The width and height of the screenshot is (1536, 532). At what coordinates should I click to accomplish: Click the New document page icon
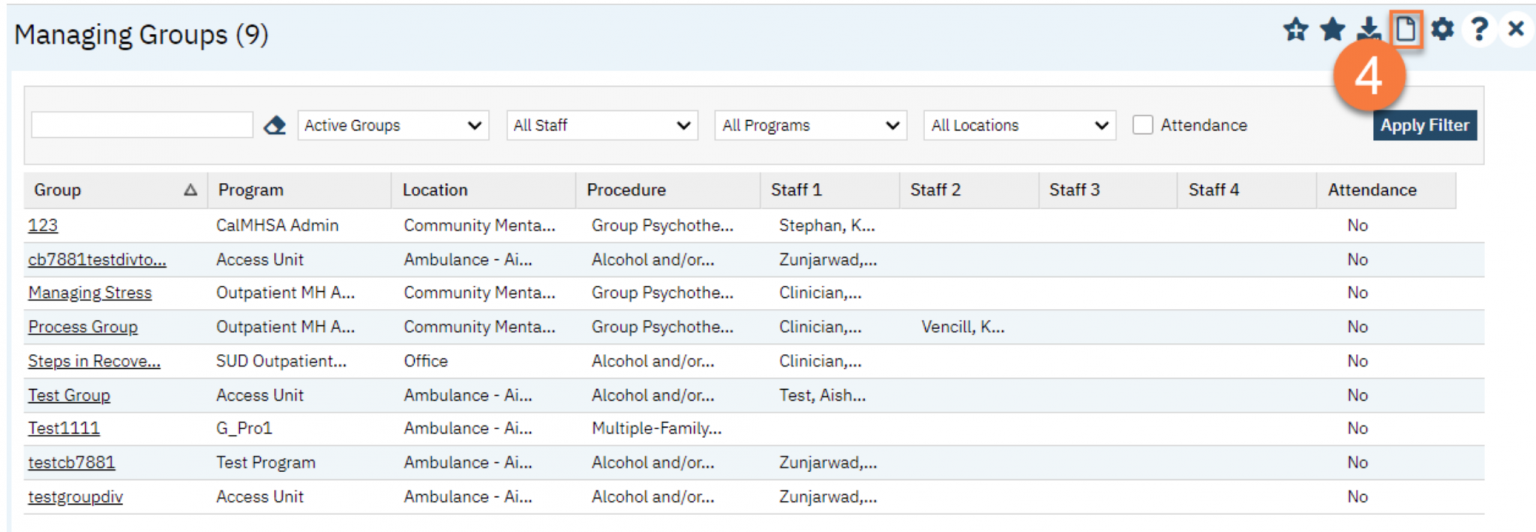[1406, 30]
